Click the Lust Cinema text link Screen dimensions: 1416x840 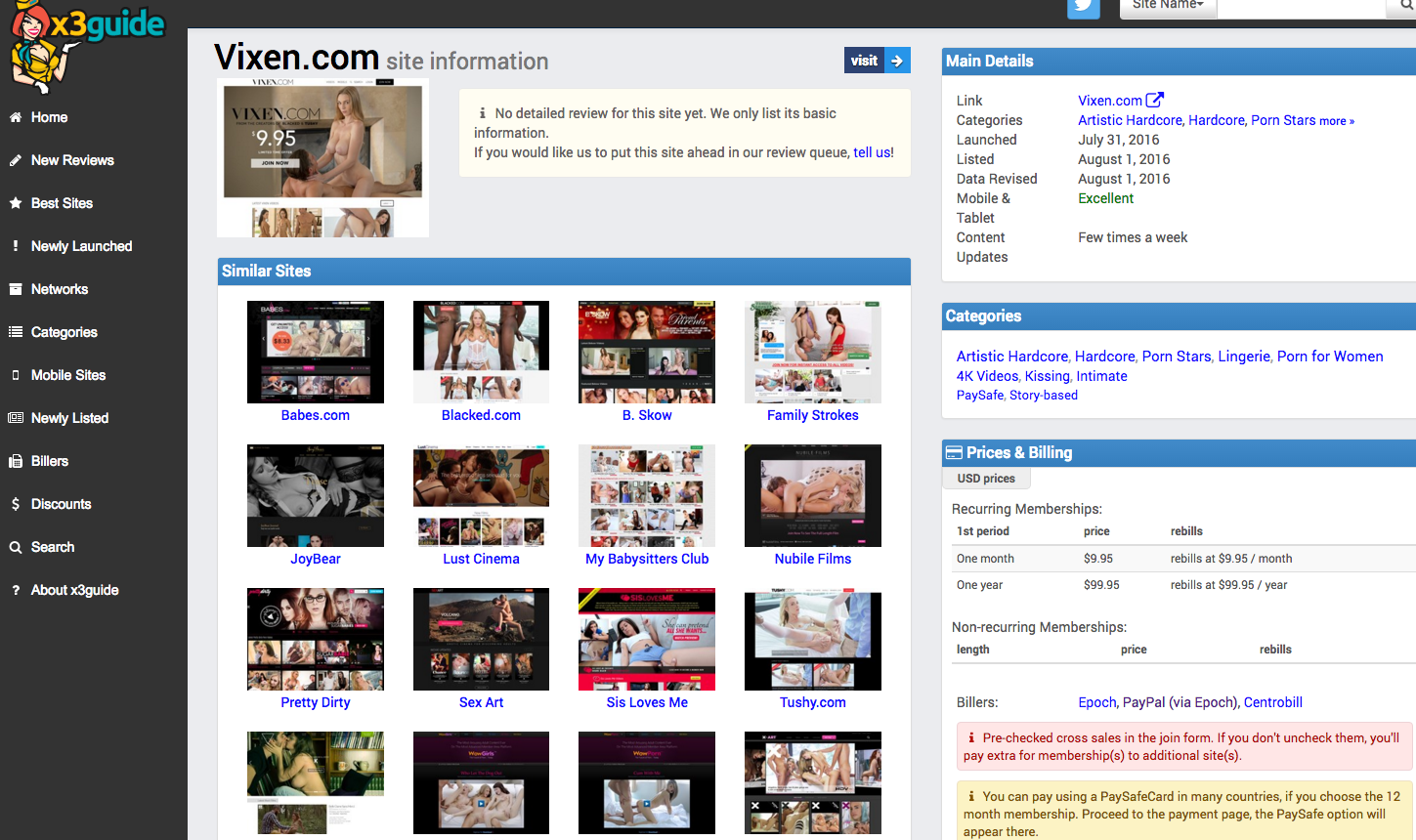(x=481, y=559)
